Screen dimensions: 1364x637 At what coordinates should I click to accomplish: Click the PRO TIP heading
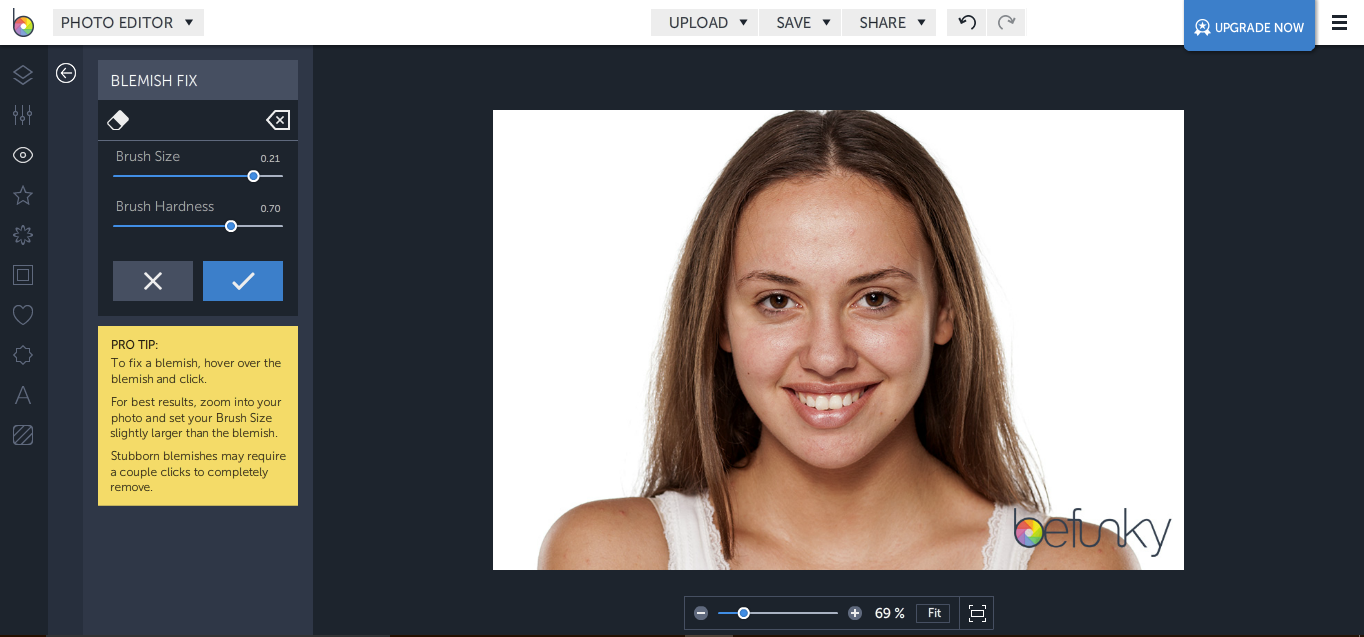pyautogui.click(x=134, y=345)
